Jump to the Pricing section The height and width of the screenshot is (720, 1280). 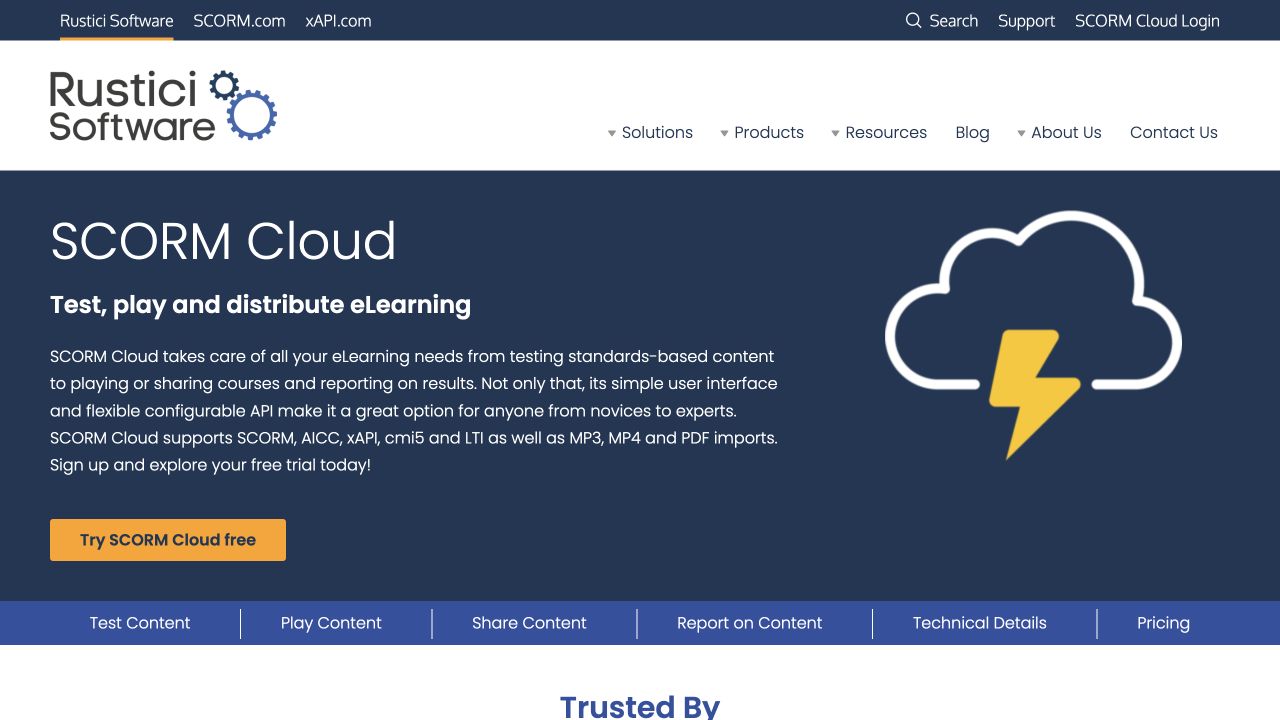[1163, 623]
